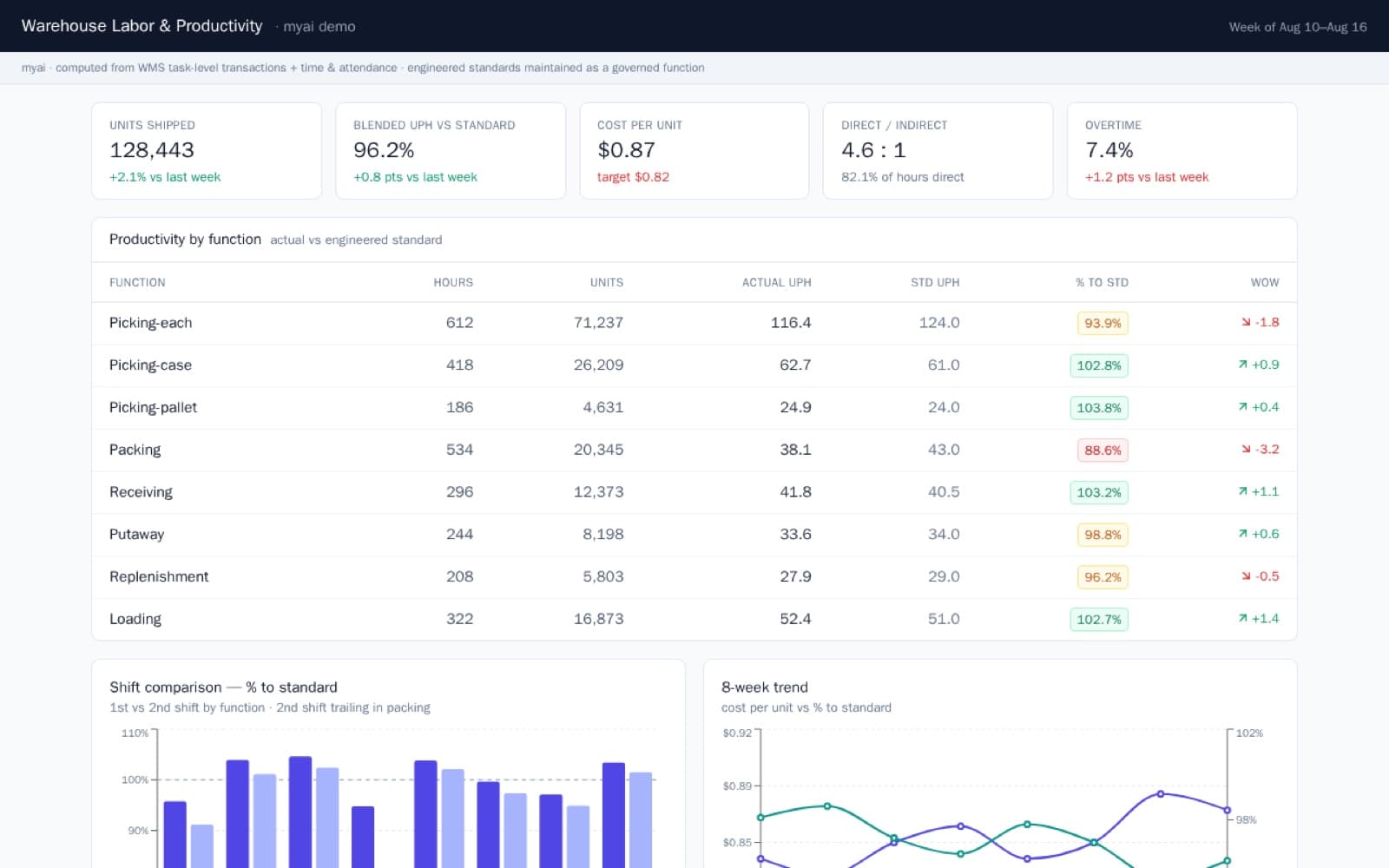Select the Picking-case row label
Viewport: 1389px width, 868px height.
[150, 365]
